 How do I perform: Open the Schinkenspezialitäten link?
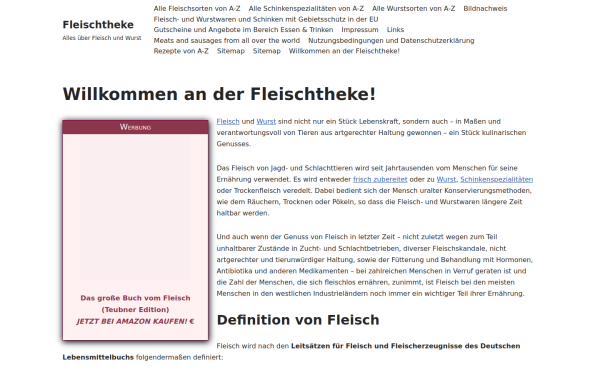(x=497, y=179)
